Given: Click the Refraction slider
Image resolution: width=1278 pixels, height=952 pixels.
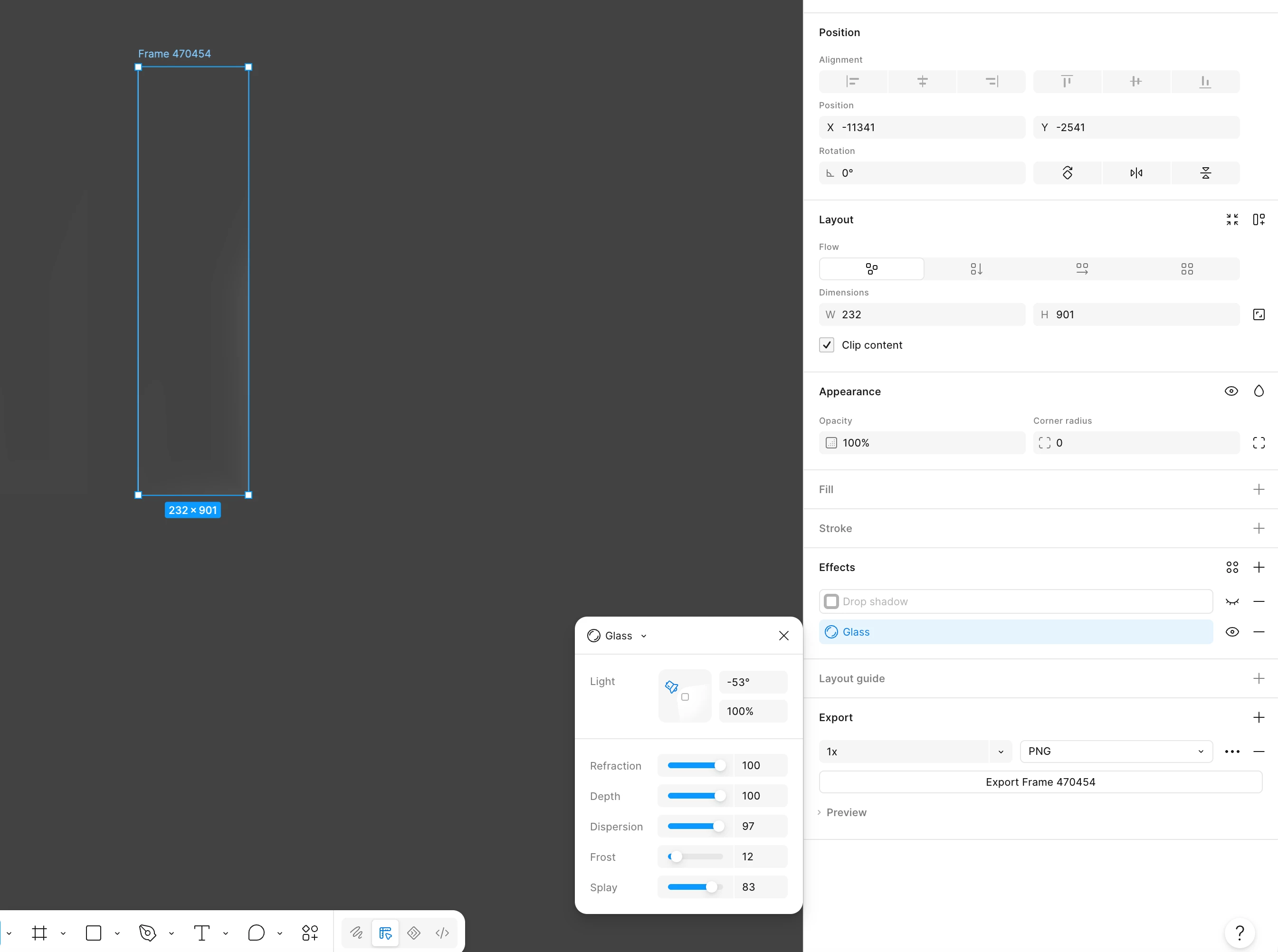Looking at the screenshot, I should point(695,766).
